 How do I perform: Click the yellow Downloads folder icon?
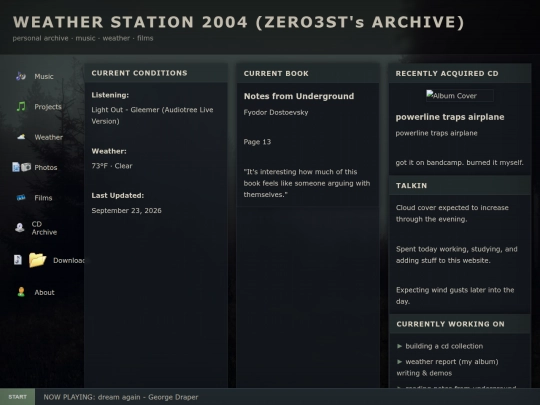[x=37, y=260]
